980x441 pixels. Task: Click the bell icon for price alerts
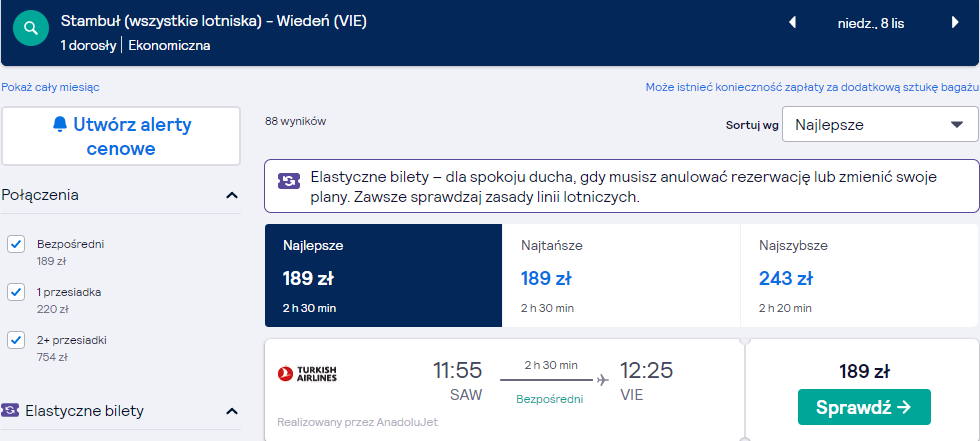tap(60, 125)
